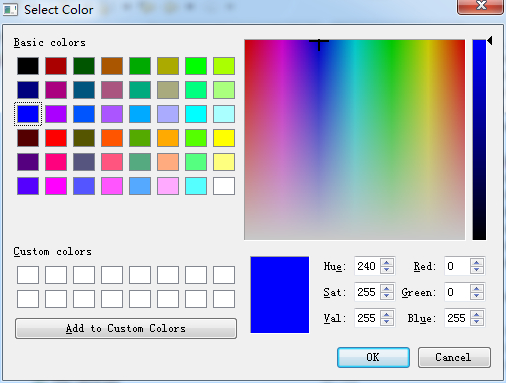
Task: Increase the Blue value with up arrow
Action: (477, 315)
